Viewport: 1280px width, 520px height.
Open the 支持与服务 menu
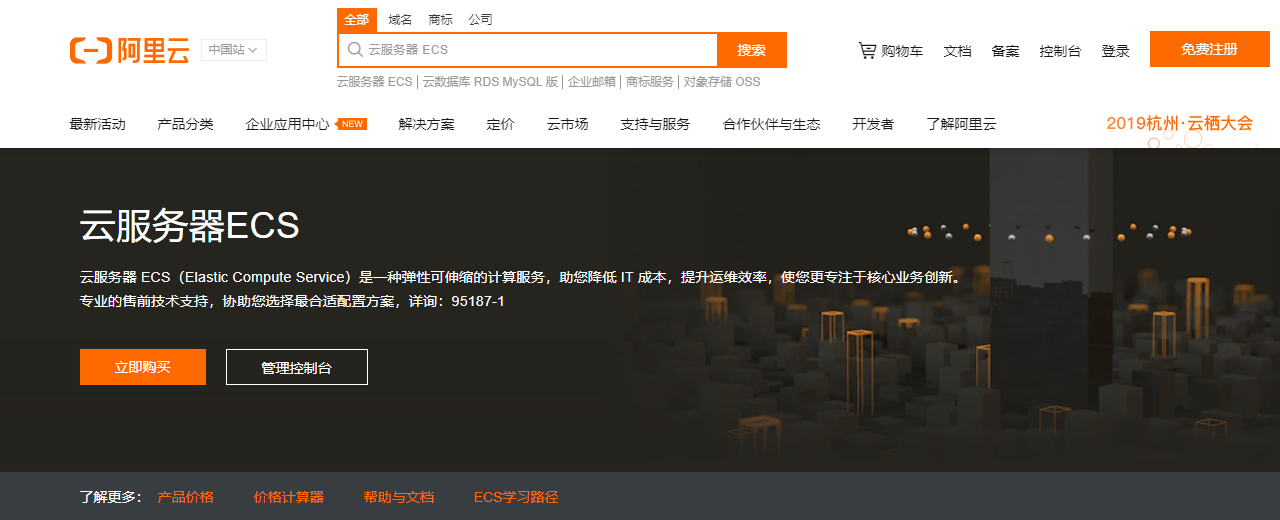click(655, 124)
